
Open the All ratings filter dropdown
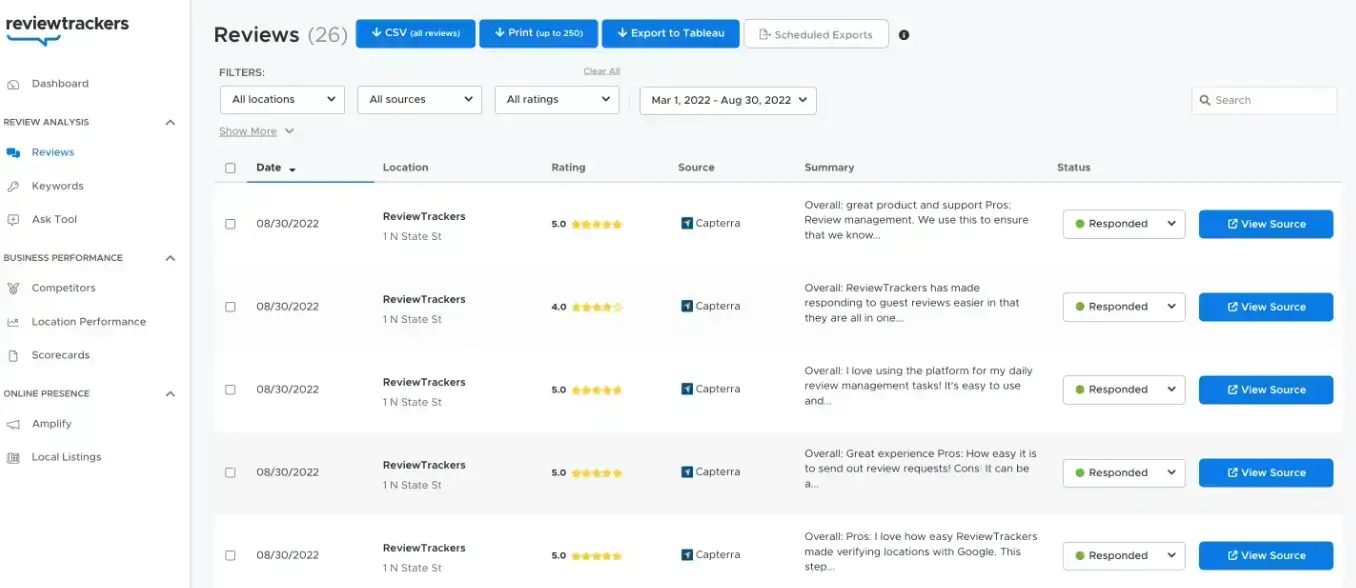click(557, 100)
